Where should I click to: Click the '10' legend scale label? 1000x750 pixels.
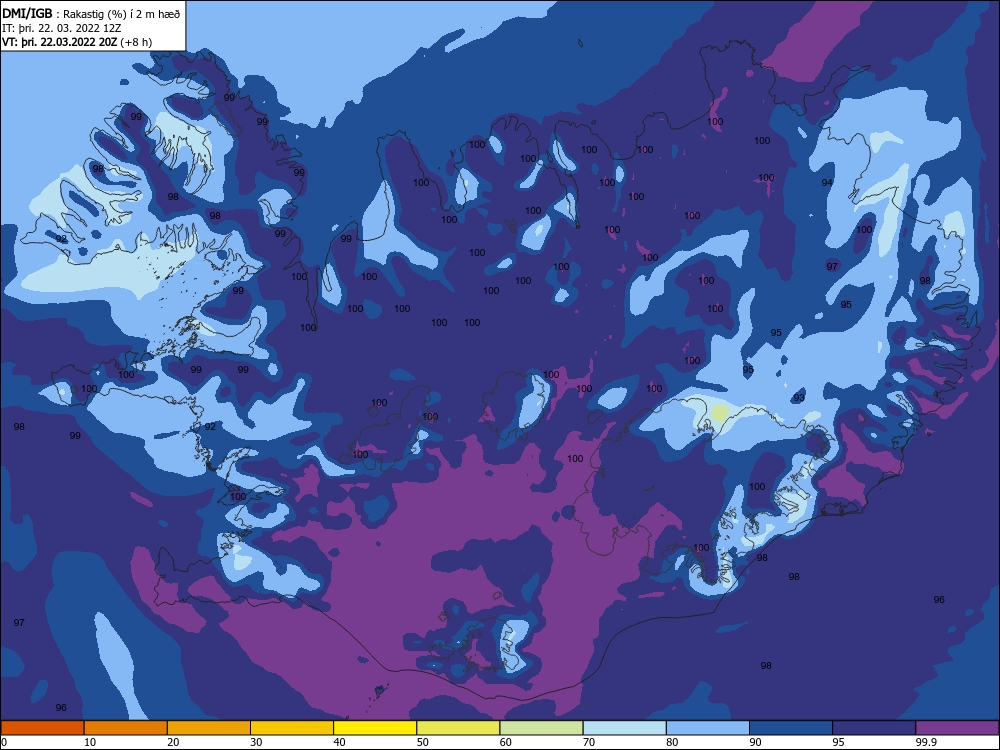point(90,742)
